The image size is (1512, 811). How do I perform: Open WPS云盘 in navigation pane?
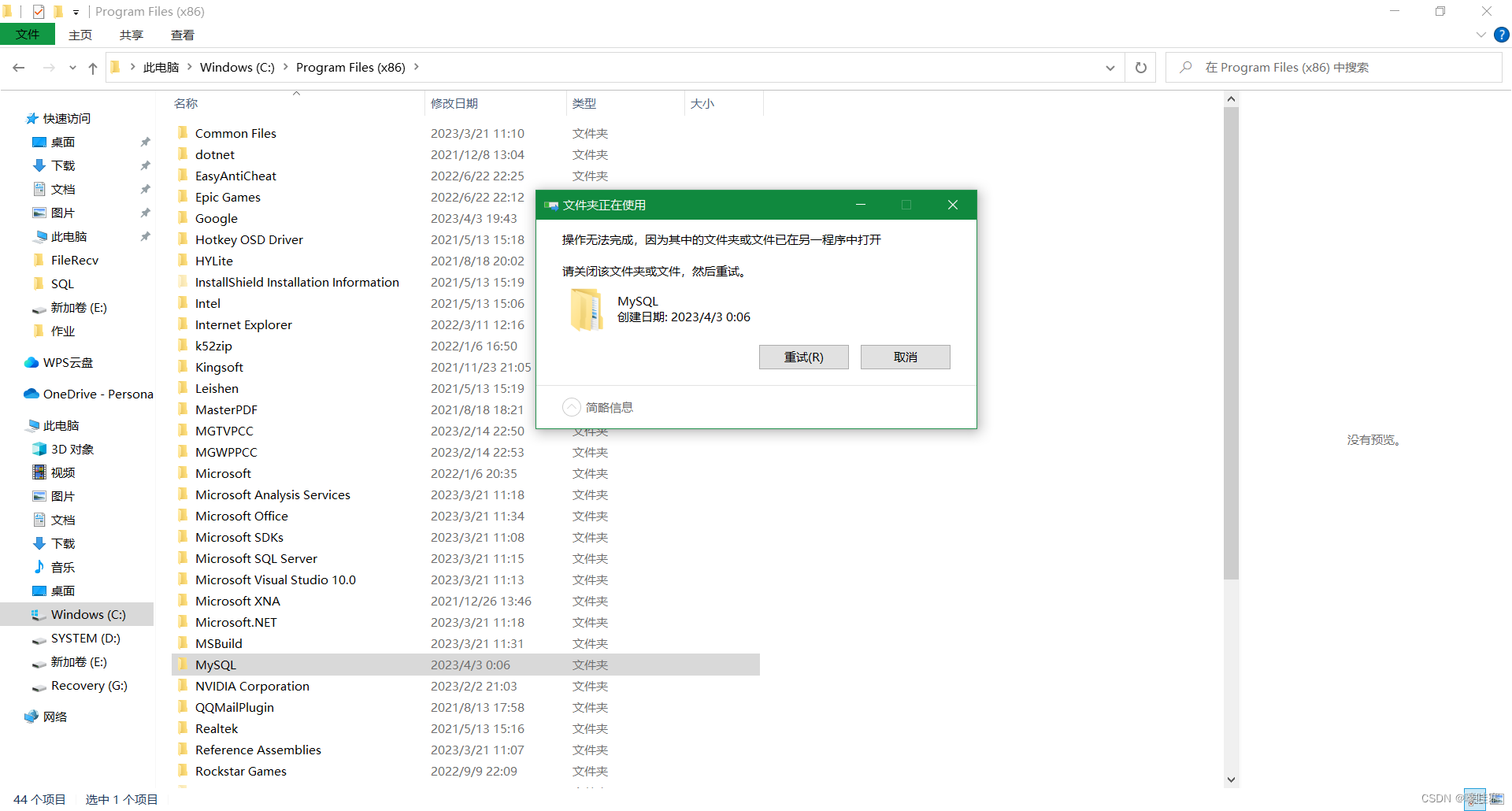(68, 362)
